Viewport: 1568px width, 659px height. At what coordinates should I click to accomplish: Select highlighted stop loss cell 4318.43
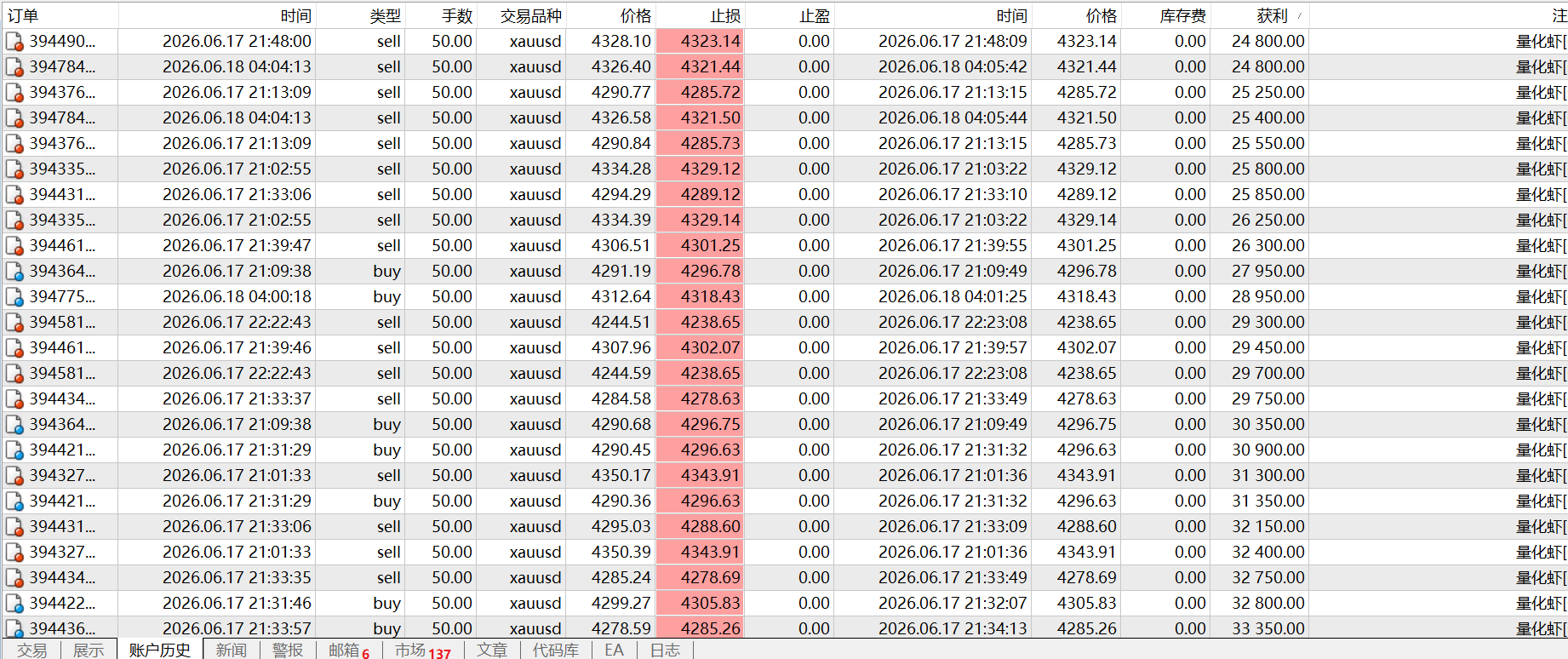coord(701,296)
